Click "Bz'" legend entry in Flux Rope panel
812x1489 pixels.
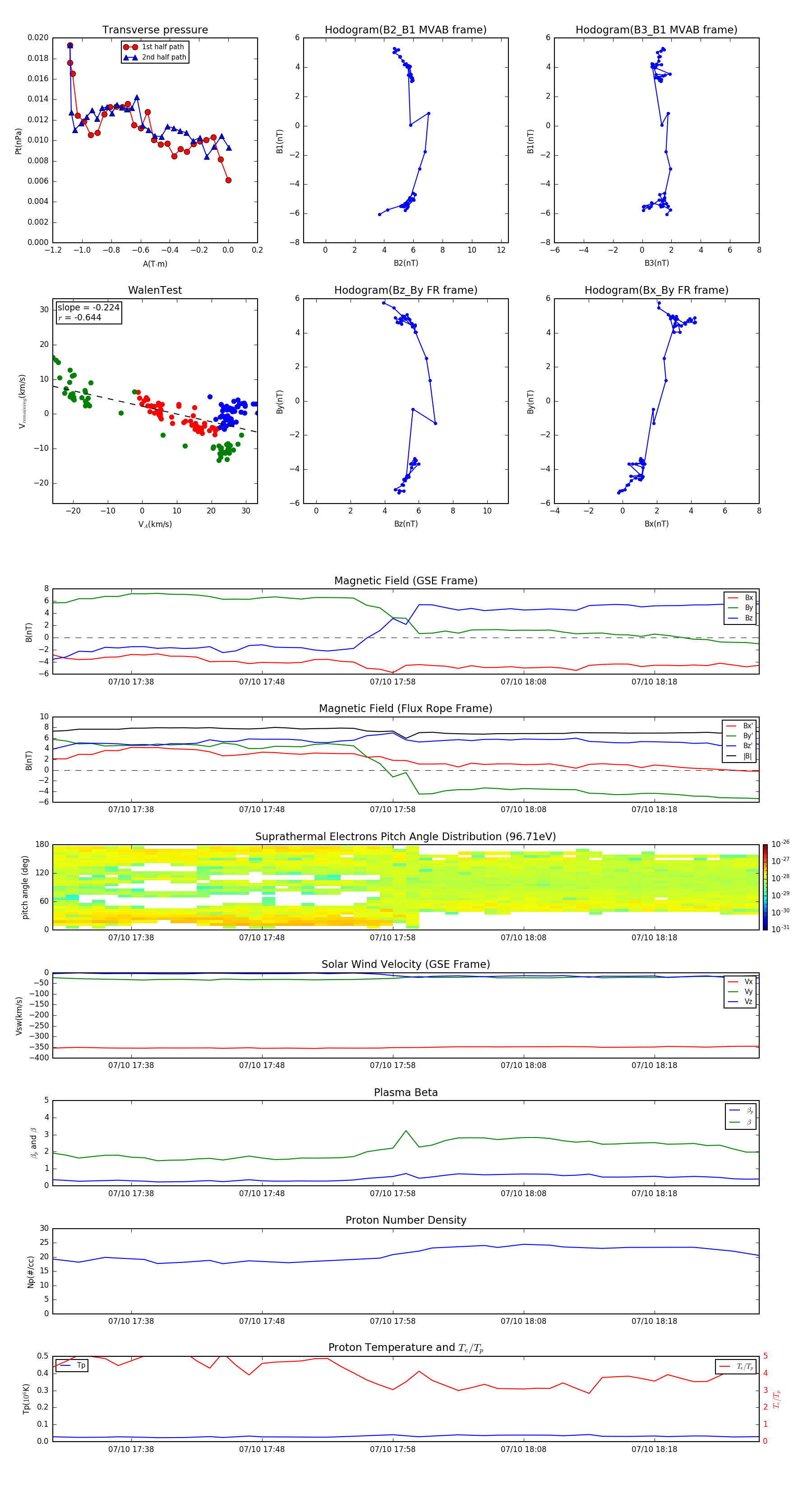click(x=739, y=746)
